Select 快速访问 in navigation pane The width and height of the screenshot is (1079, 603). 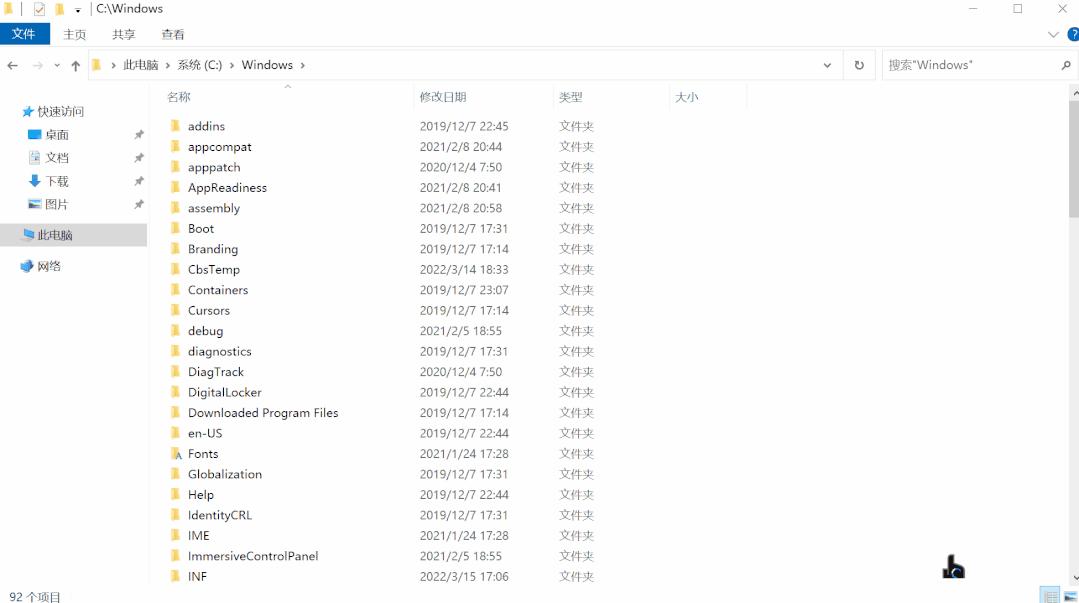(x=61, y=112)
